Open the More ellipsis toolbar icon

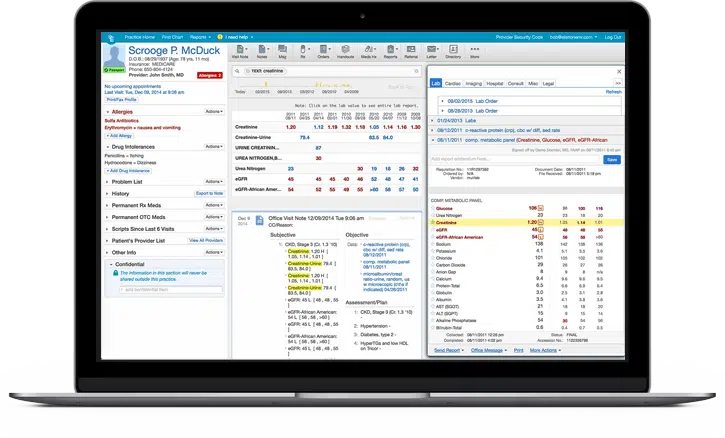pos(475,51)
